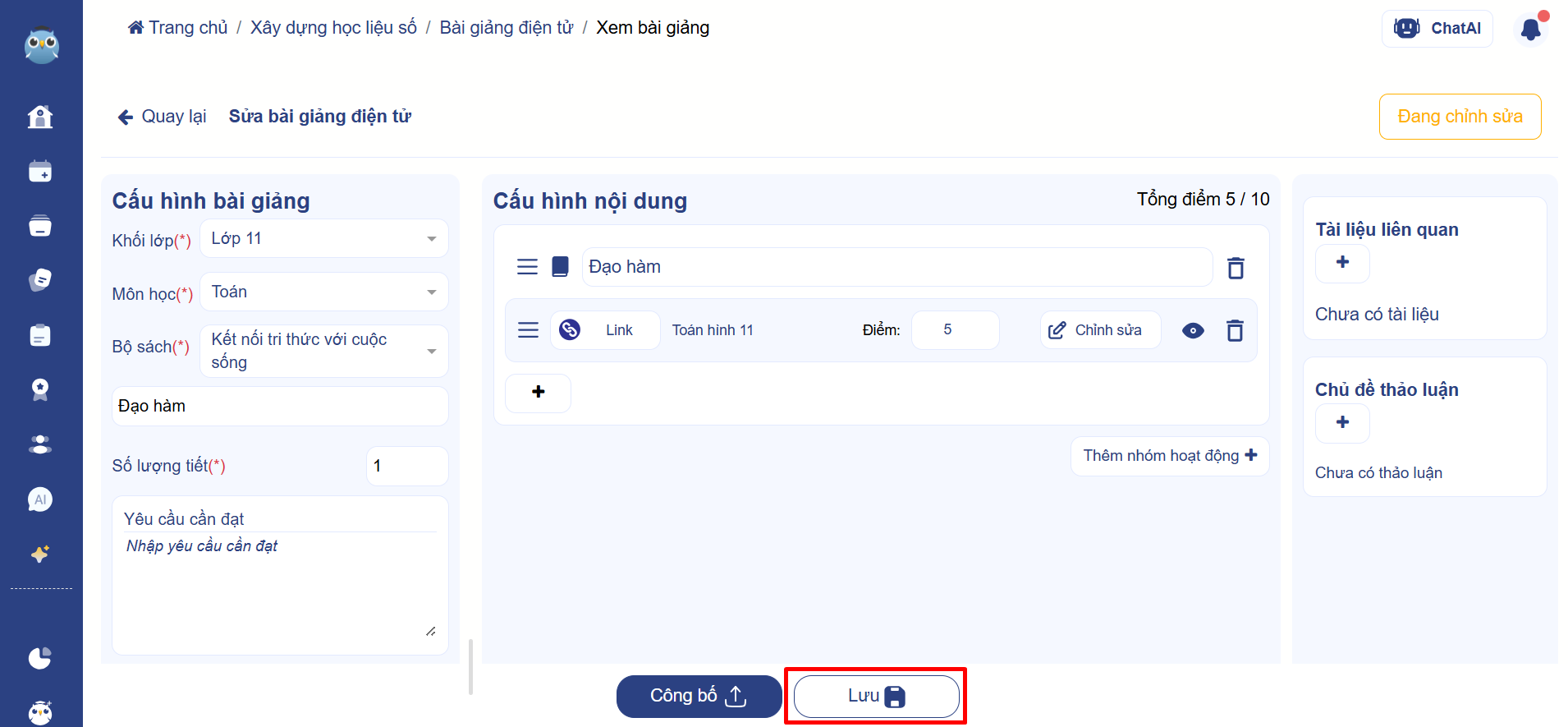Image resolution: width=1568 pixels, height=727 pixels.
Task: Toggle visibility eye for Toán hình 11
Action: [1193, 330]
